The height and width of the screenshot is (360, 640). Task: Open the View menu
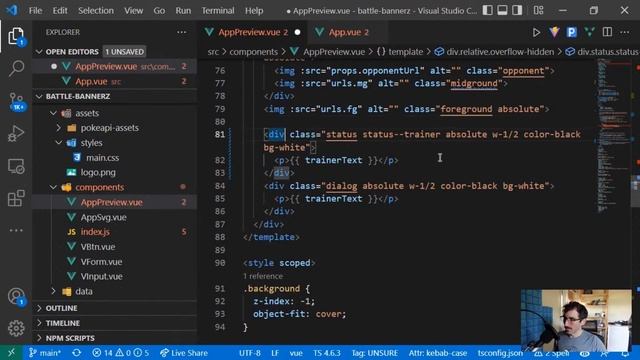tap(133, 10)
